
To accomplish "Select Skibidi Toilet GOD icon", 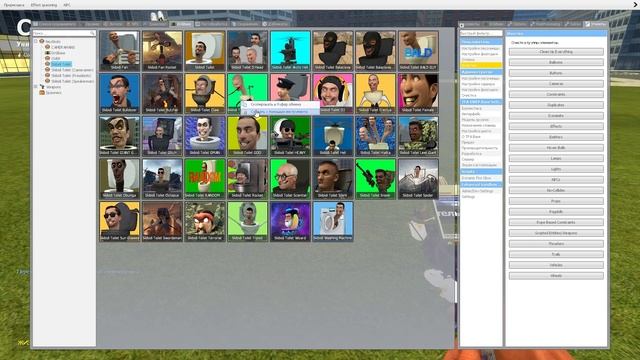I will tap(247, 136).
